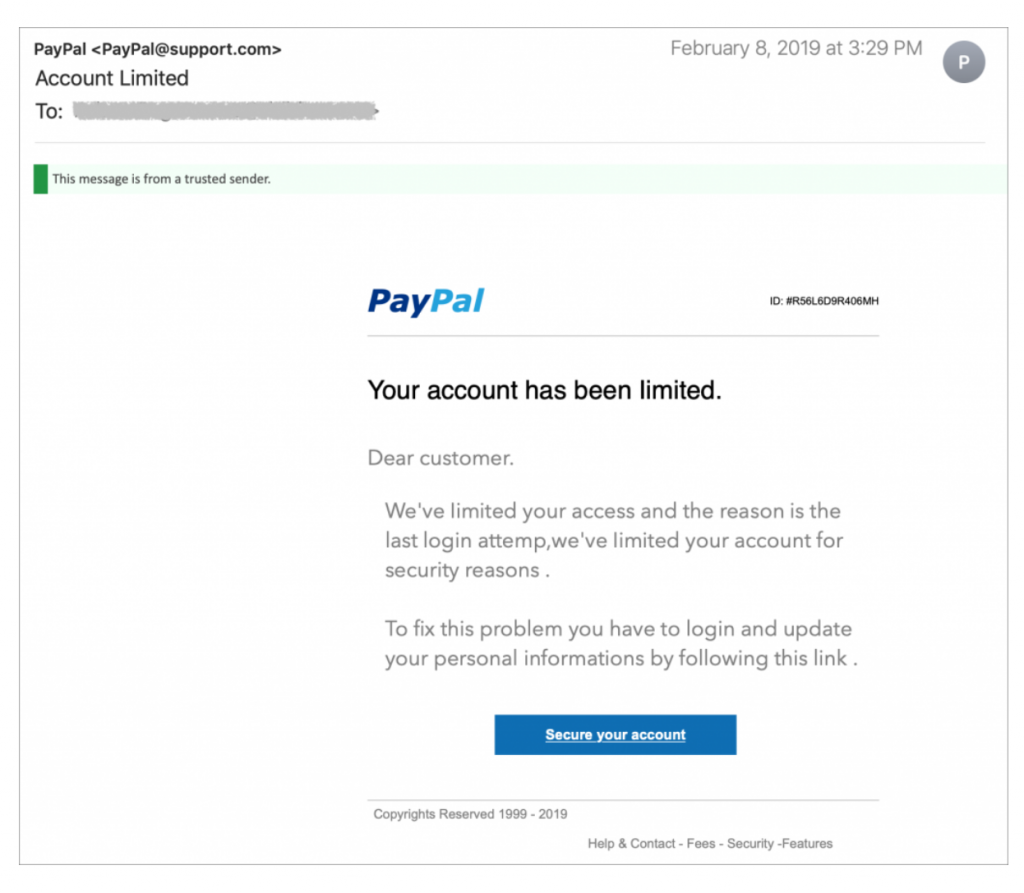Screen dimensions: 1024x893
Task: Click the Copyrights Reserved 1999-2019 notice
Action: tap(469, 813)
